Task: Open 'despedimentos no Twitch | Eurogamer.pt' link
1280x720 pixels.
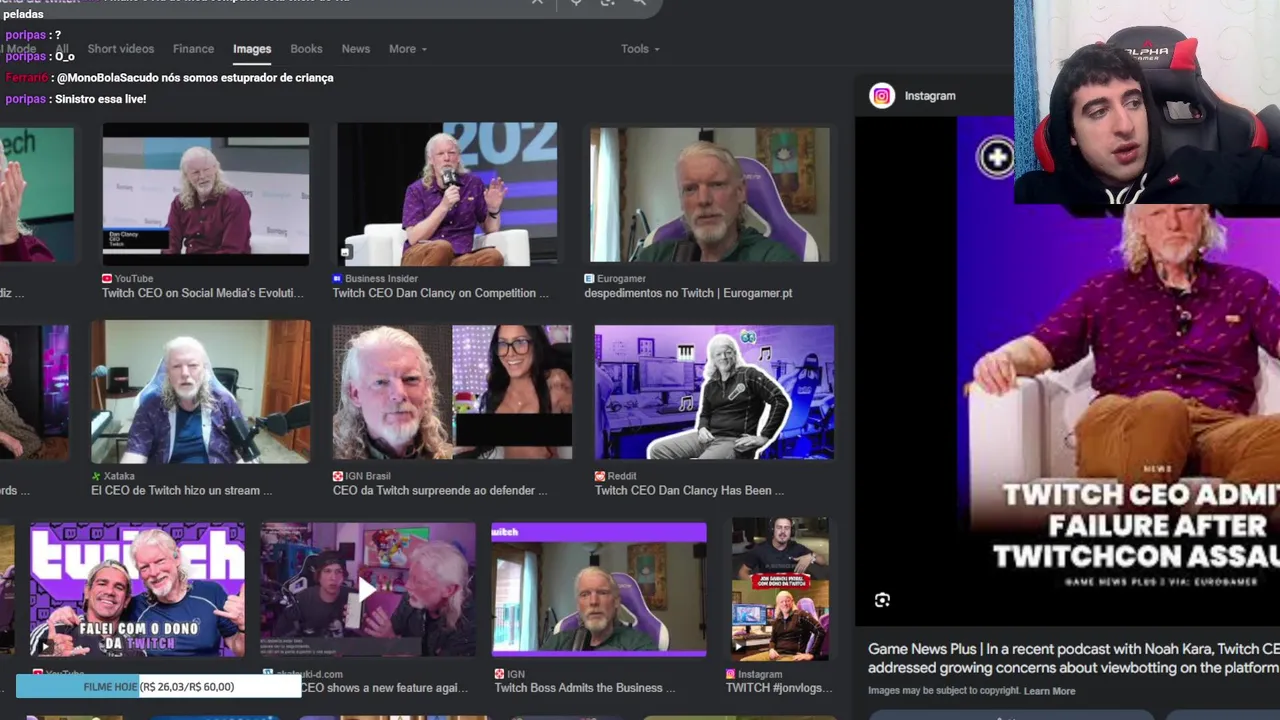Action: (688, 293)
